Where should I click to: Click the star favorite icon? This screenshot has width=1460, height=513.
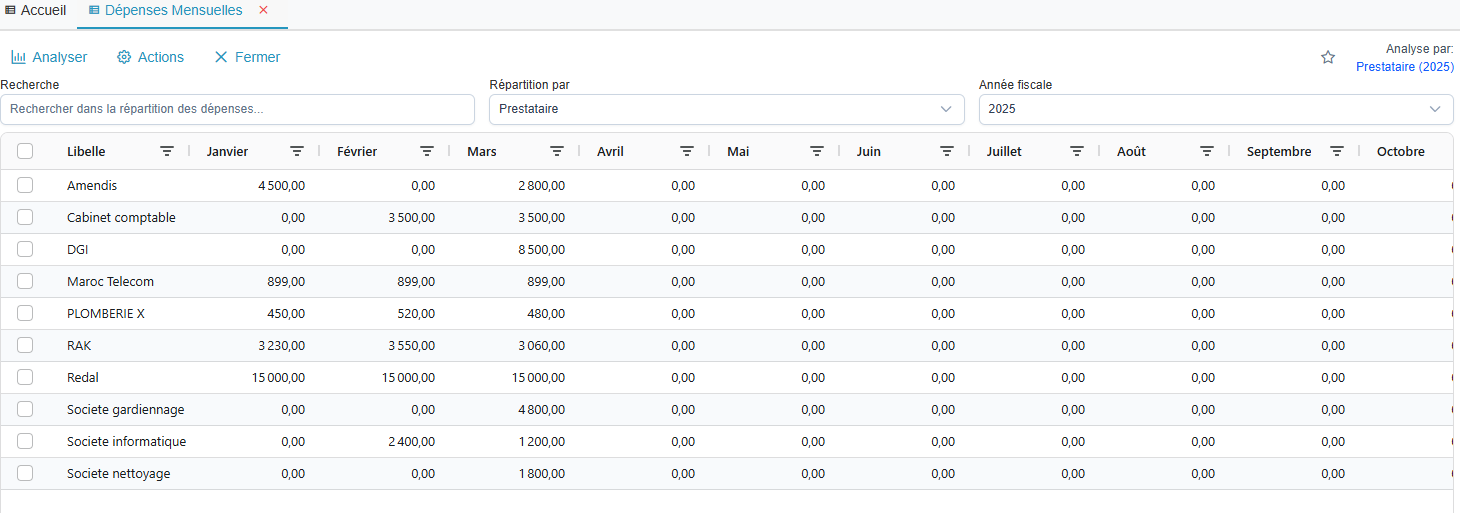(1328, 58)
